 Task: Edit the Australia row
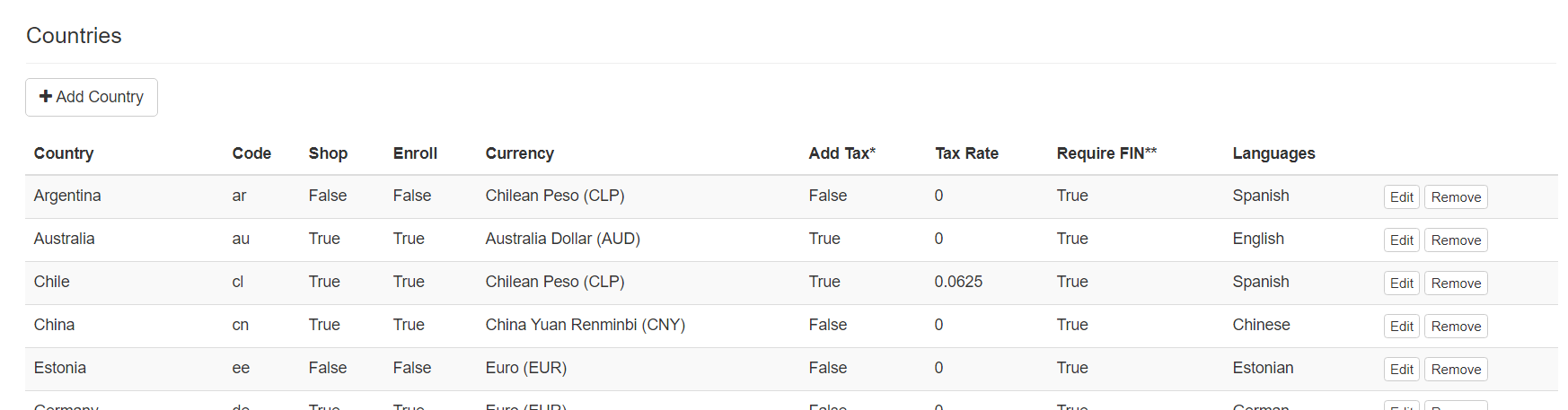click(x=1401, y=240)
